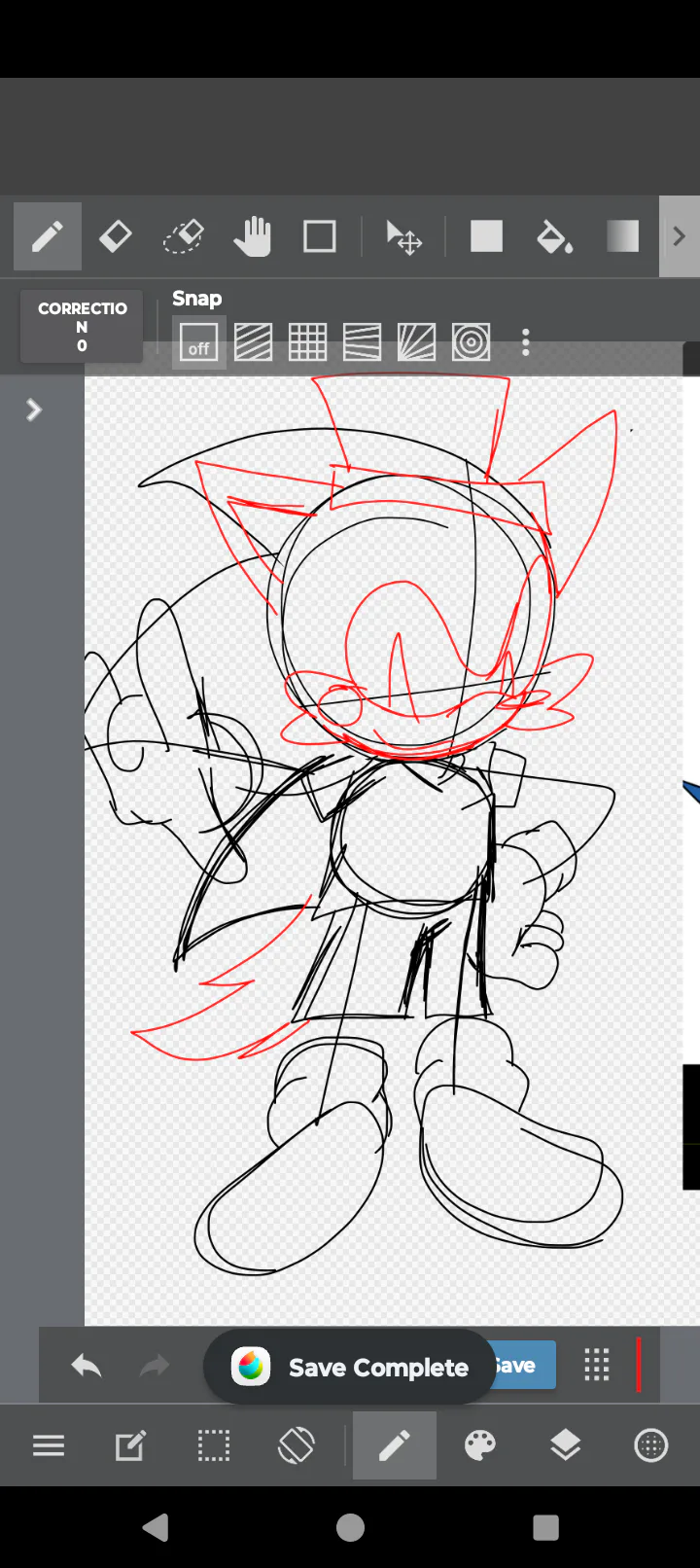
Task: Open the dotted grid shortcut menu
Action: click(x=597, y=1366)
